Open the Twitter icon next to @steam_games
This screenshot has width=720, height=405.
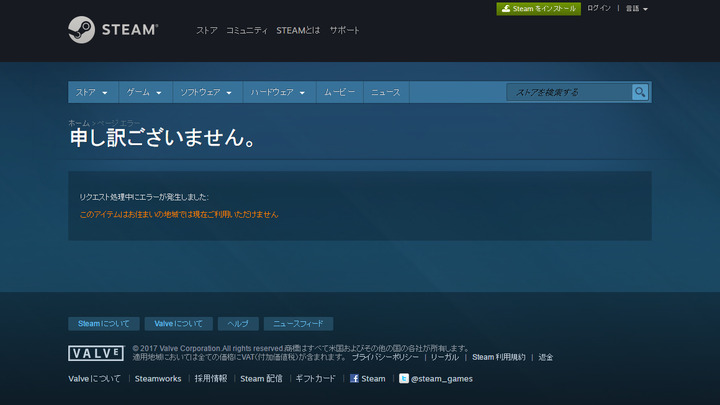click(404, 378)
